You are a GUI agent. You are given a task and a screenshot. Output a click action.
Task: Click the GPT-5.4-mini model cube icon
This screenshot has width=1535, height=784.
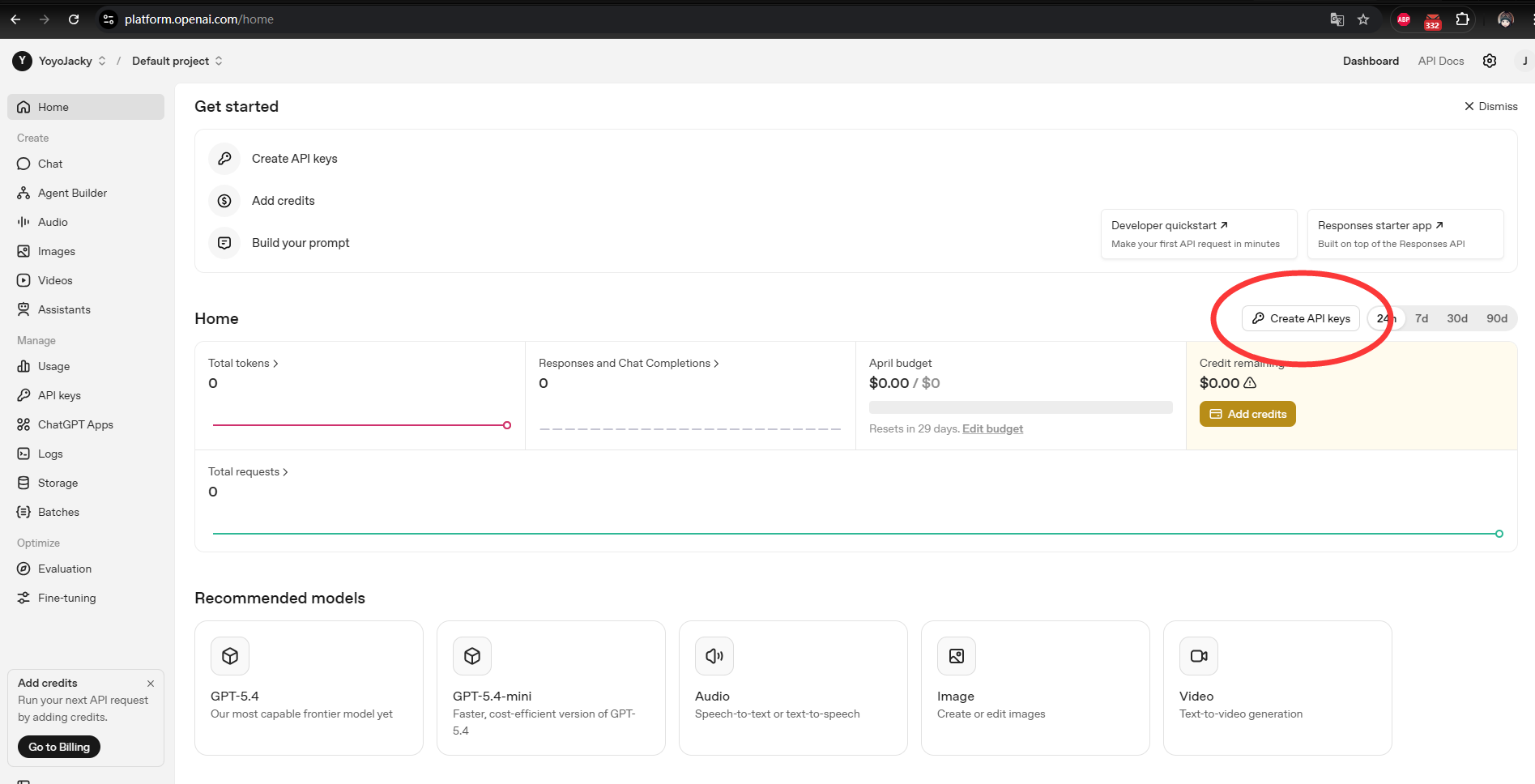[472, 656]
